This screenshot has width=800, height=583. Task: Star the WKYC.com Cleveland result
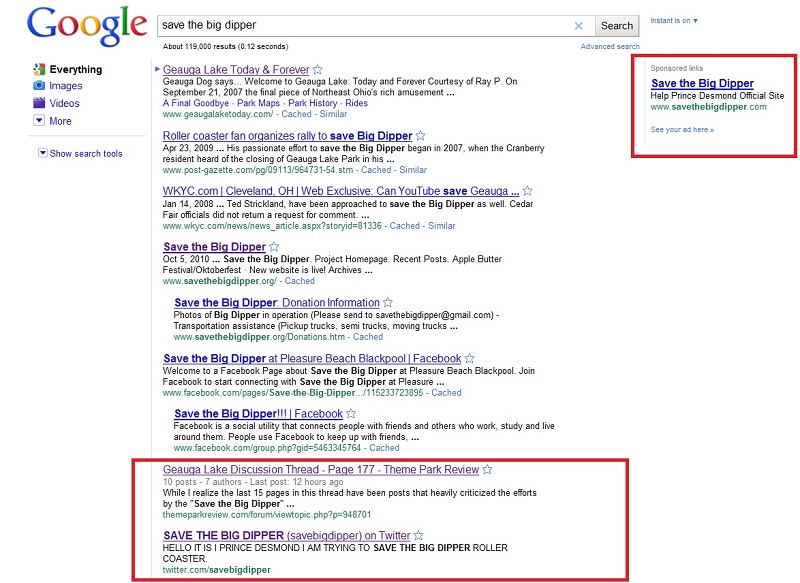[x=528, y=191]
